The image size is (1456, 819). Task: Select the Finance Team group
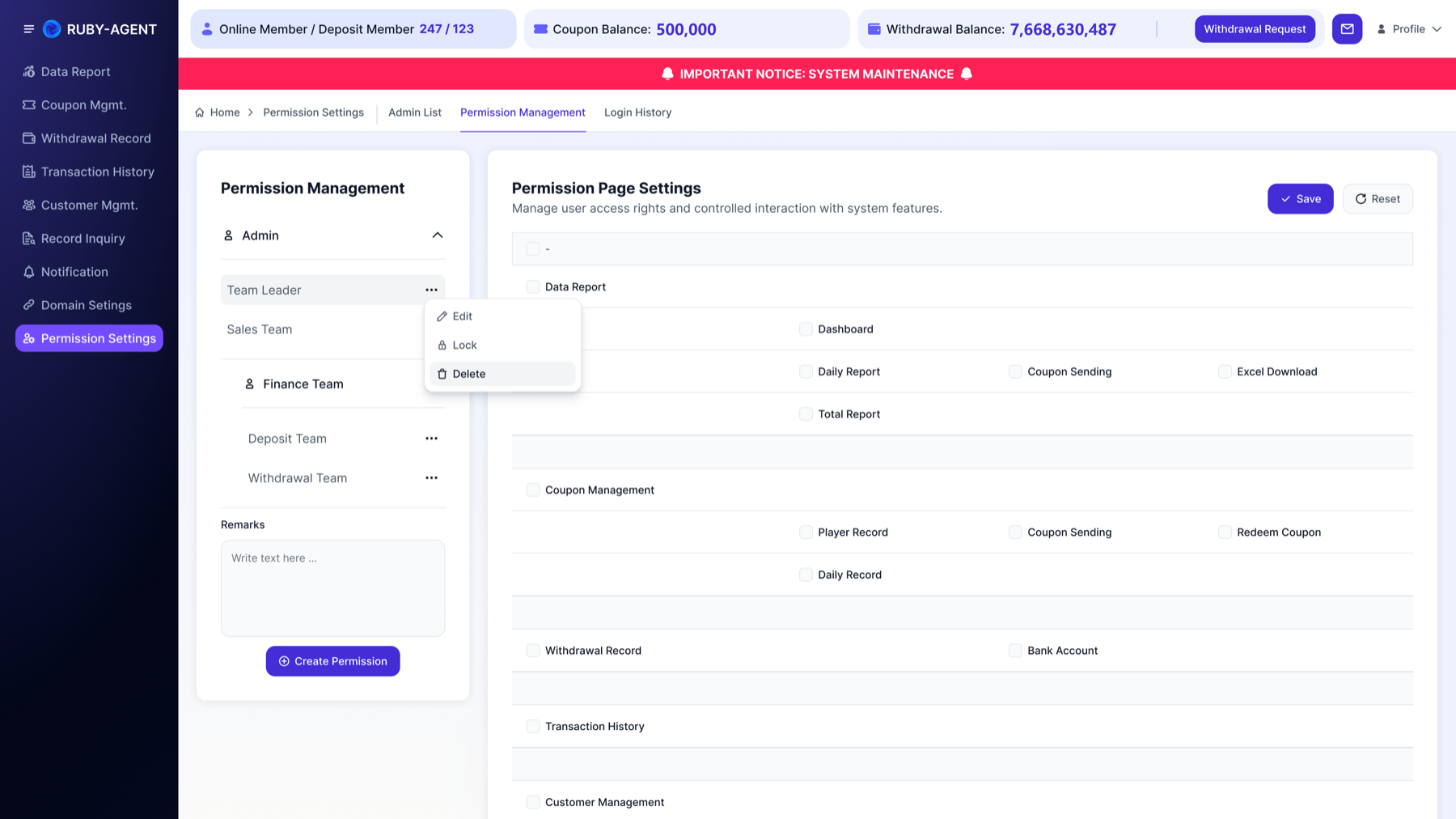(x=303, y=384)
